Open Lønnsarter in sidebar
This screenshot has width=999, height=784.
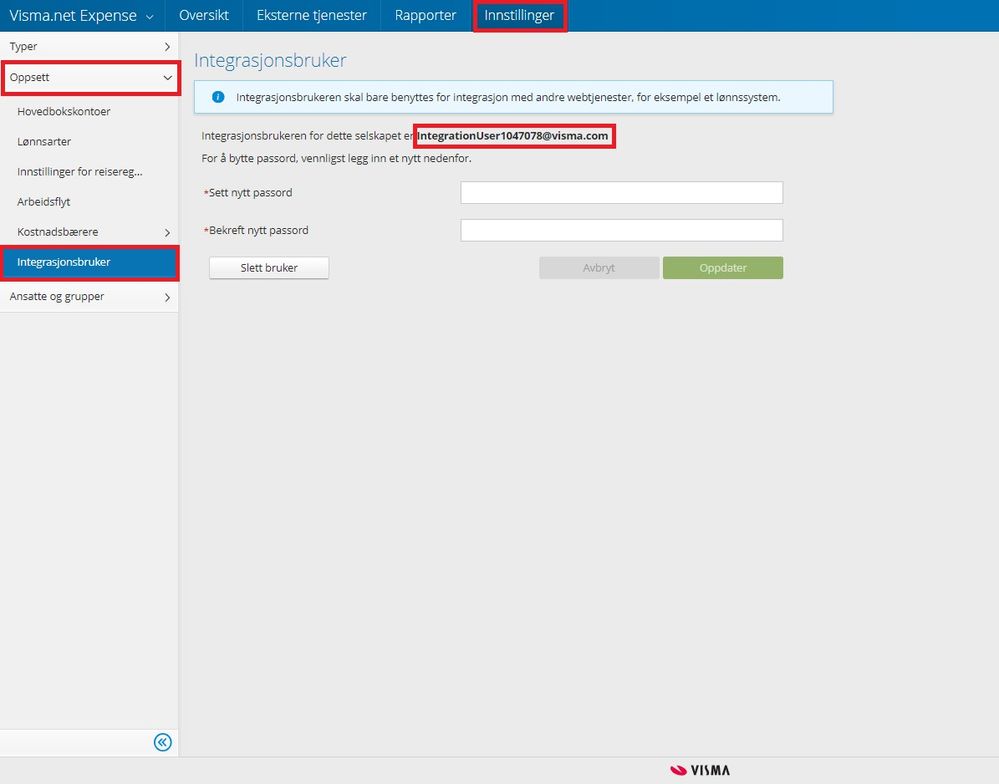click(44, 141)
